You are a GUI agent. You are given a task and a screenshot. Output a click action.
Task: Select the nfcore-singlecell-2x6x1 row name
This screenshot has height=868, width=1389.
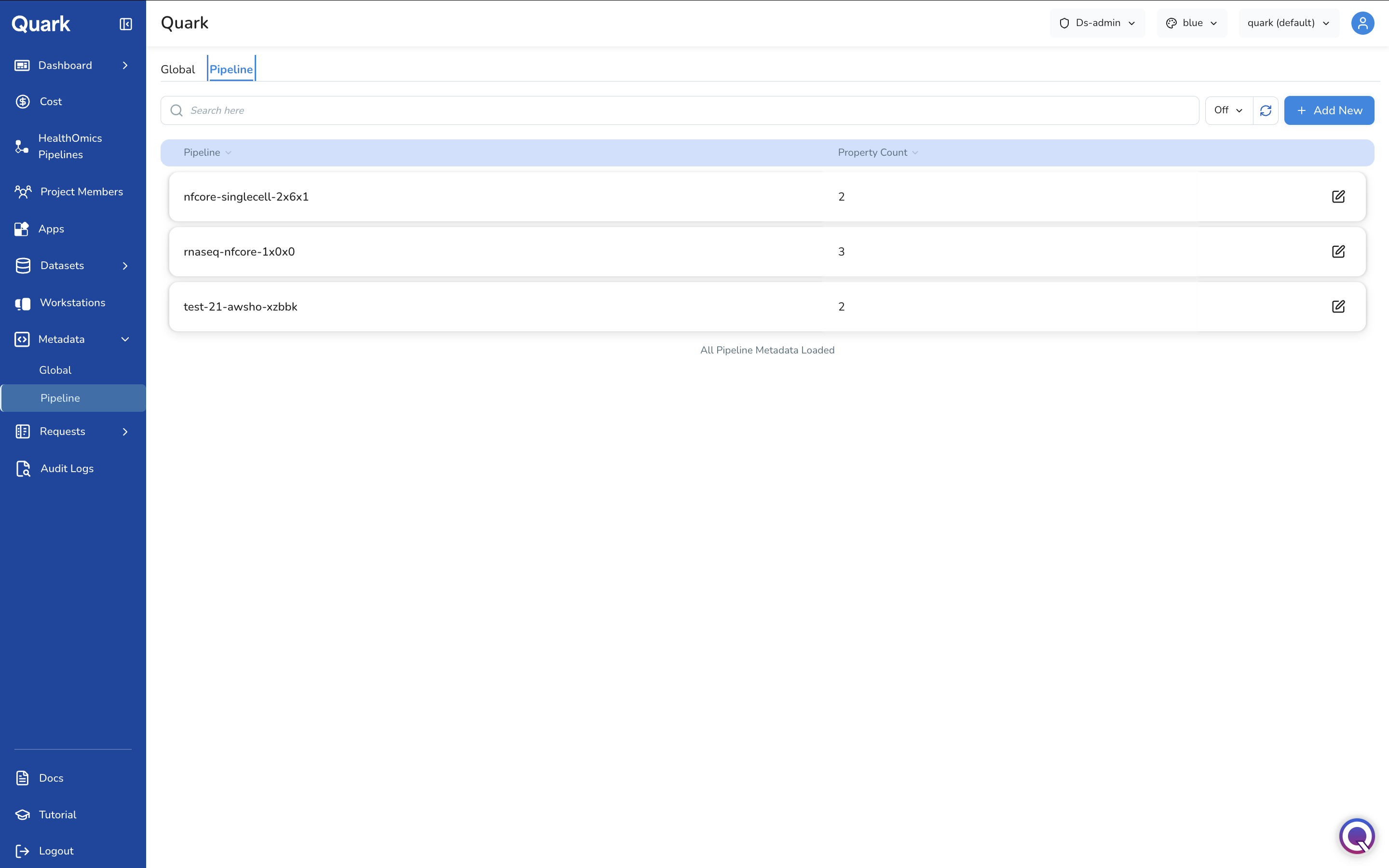pyautogui.click(x=246, y=197)
